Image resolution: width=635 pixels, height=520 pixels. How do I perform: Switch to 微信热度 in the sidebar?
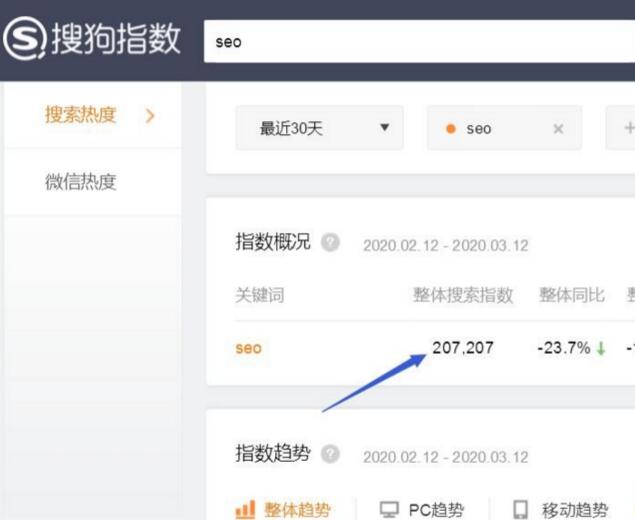click(x=93, y=181)
